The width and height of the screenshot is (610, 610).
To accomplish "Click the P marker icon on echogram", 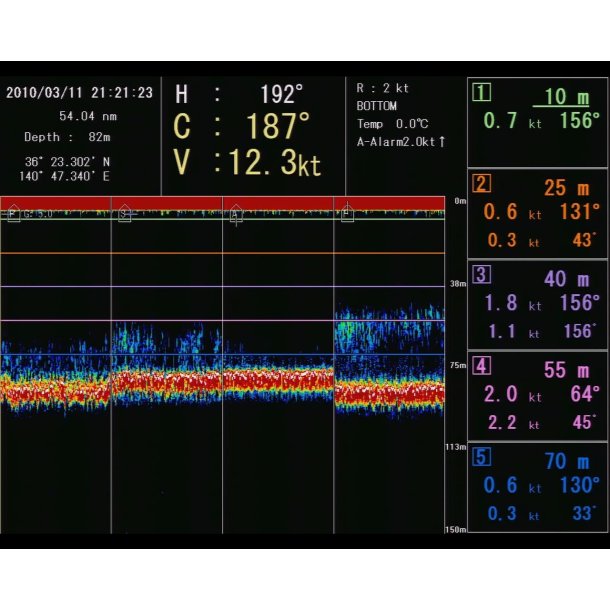I will tap(13, 214).
